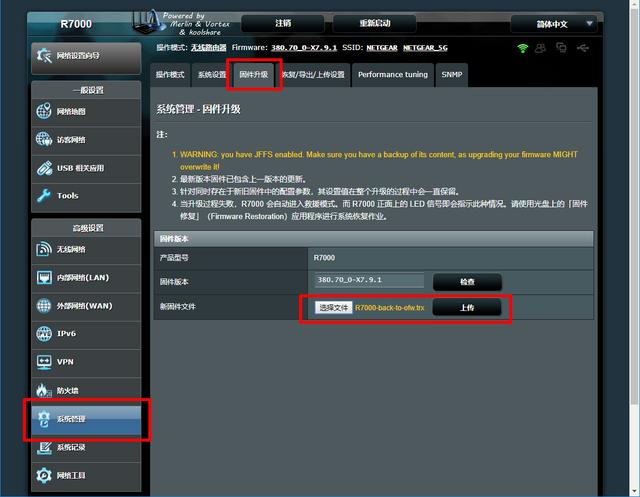Click the network copy status icon

pyautogui.click(x=562, y=48)
